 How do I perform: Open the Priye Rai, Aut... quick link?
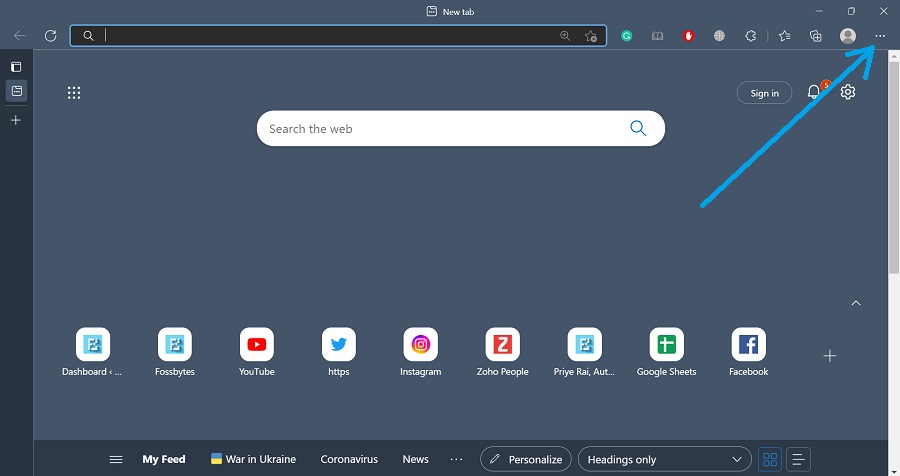(584, 352)
